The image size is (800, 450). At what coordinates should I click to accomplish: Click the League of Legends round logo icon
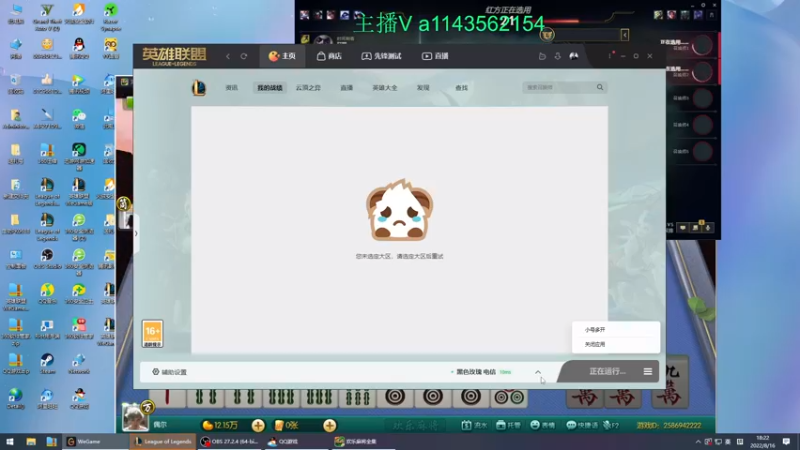[x=199, y=88]
